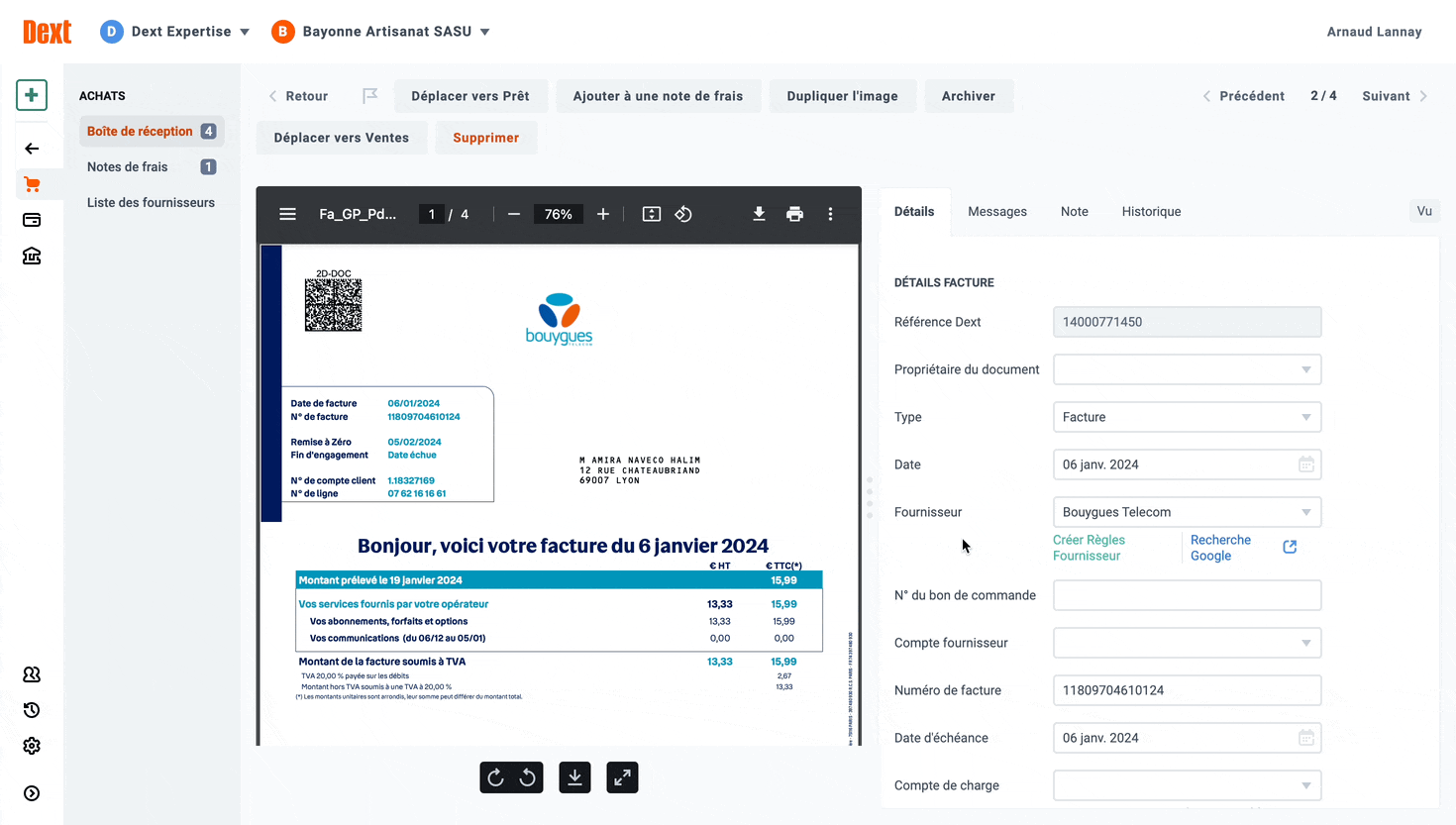Expand the Compte fournisseur dropdown
This screenshot has width=1456, height=825.
pyautogui.click(x=1187, y=643)
